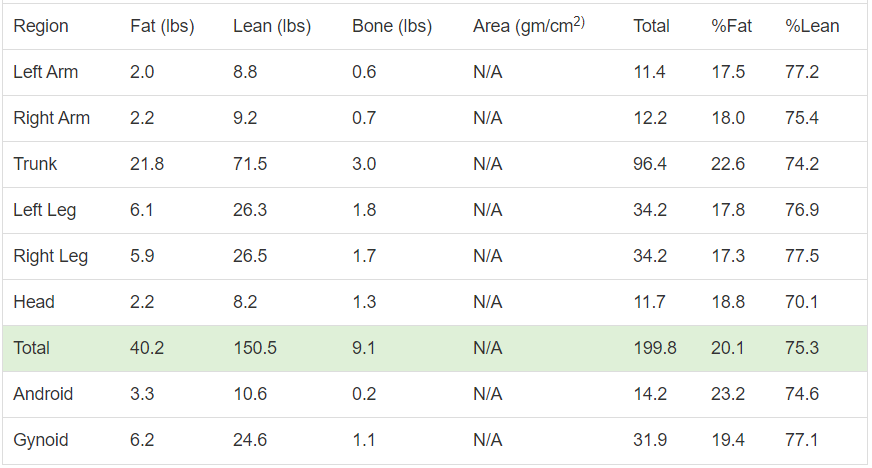
Task: Click the Android %Fat value 23.2
Action: point(727,394)
